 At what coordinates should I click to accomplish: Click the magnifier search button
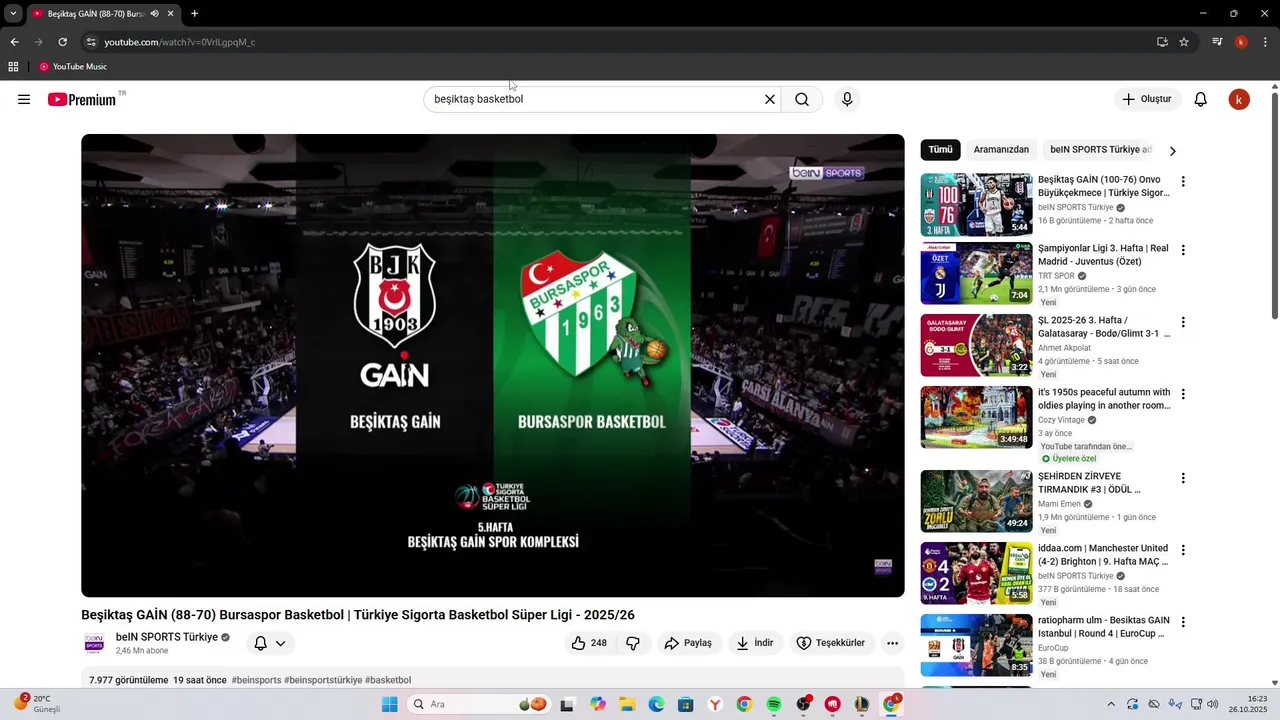[x=802, y=99]
